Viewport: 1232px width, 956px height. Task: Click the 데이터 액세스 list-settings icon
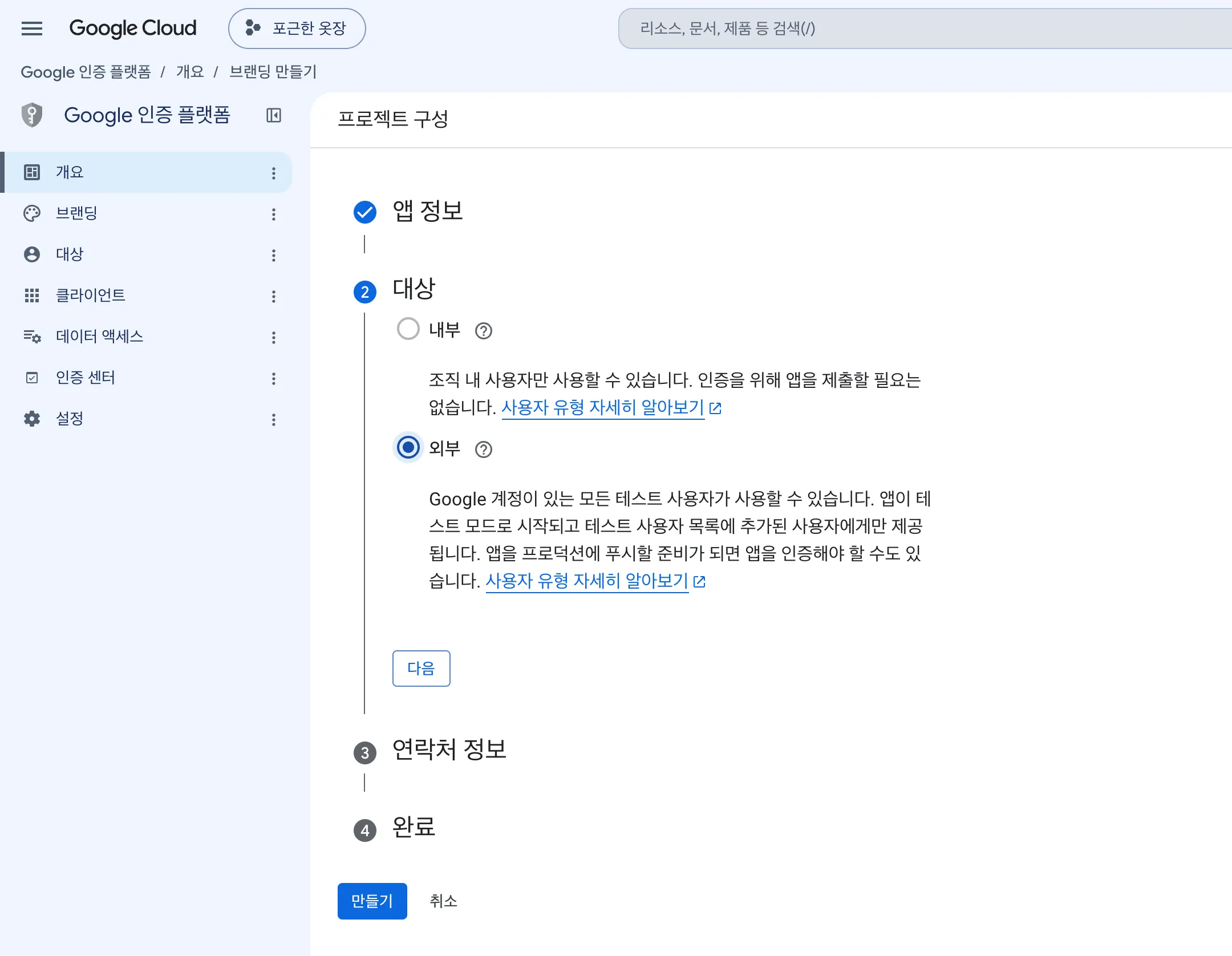(x=32, y=337)
